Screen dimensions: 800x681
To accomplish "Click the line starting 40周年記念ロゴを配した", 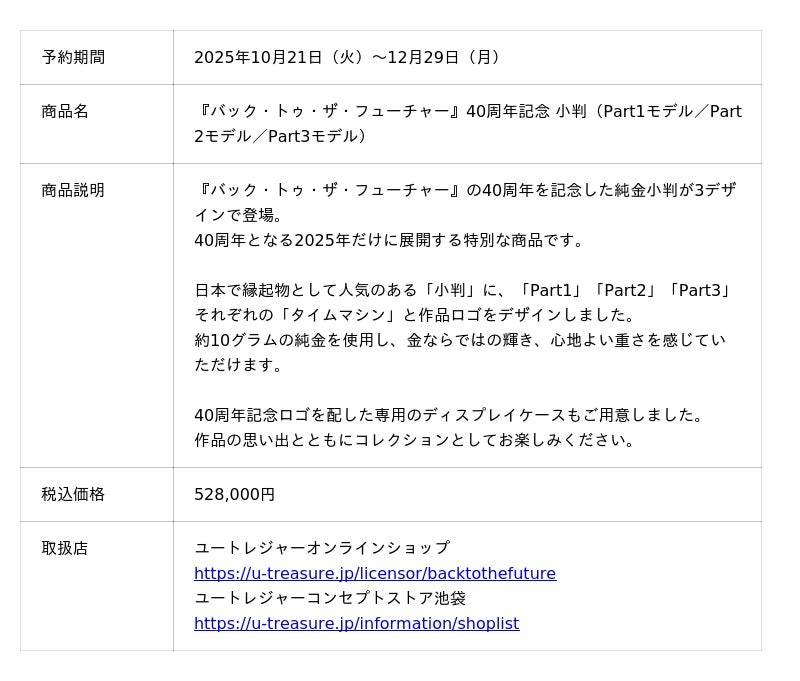I will 450,415.
